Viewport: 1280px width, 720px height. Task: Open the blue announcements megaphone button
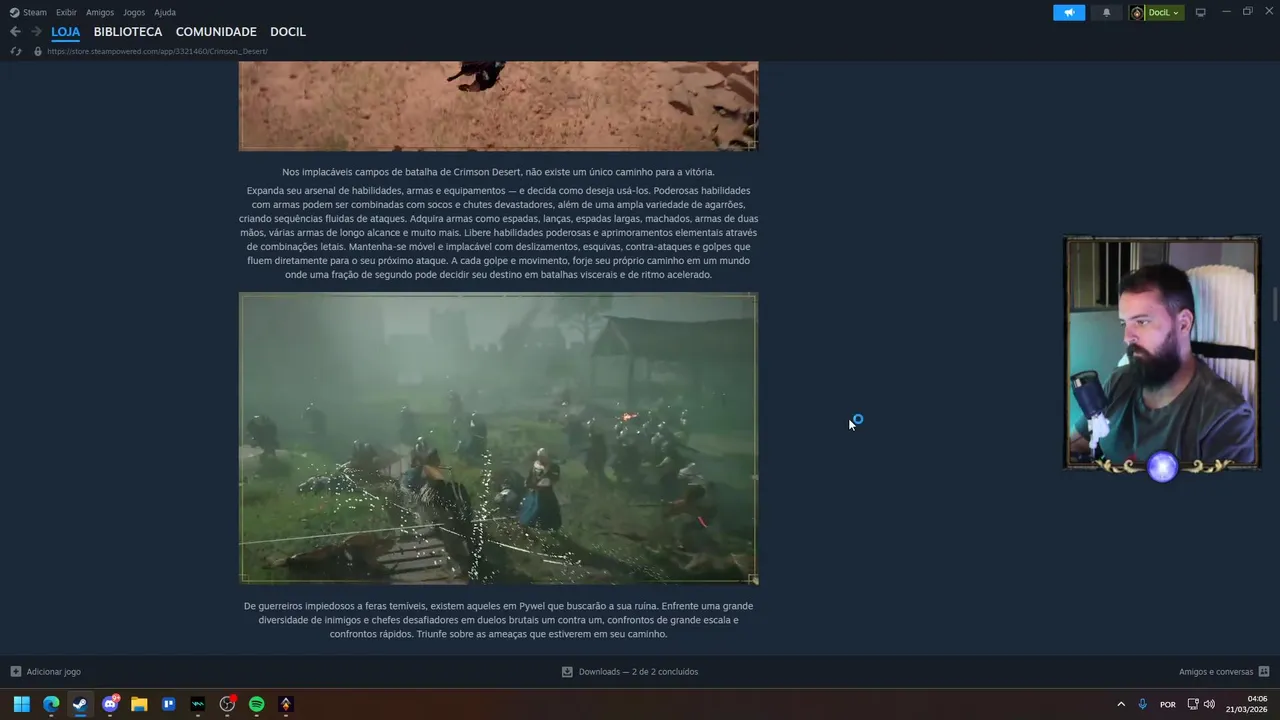coord(1069,12)
